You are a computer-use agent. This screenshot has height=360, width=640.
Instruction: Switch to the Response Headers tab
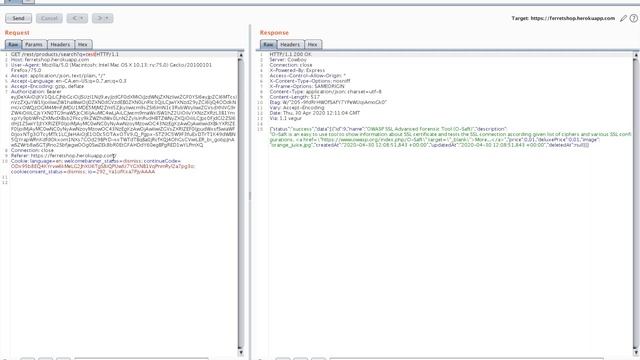point(290,44)
